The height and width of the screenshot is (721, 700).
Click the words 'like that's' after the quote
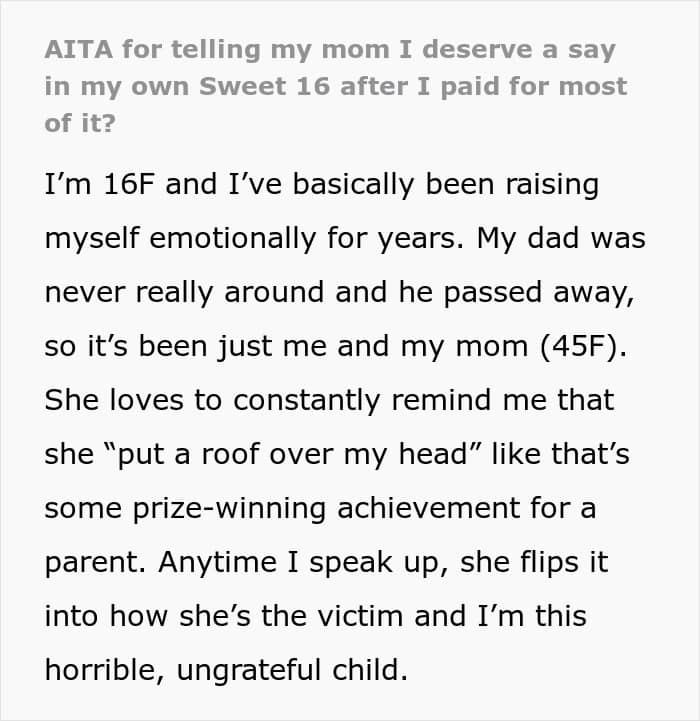pyautogui.click(x=560, y=454)
